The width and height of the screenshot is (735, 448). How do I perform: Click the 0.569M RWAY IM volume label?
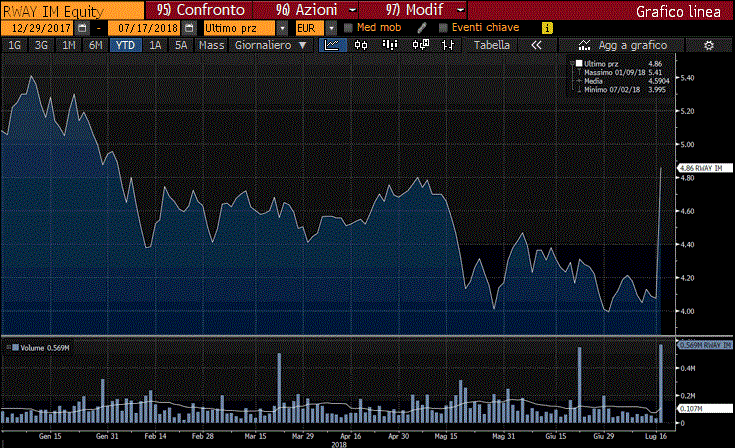coord(705,345)
